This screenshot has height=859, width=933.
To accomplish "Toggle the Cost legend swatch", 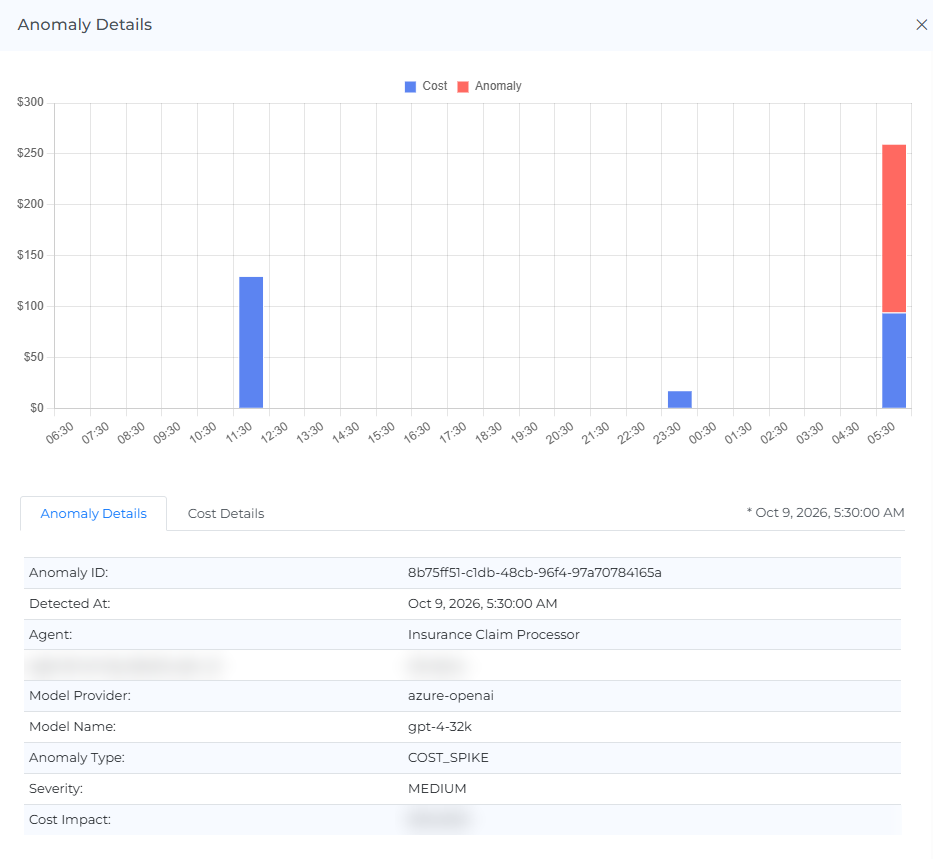I will (x=410, y=87).
